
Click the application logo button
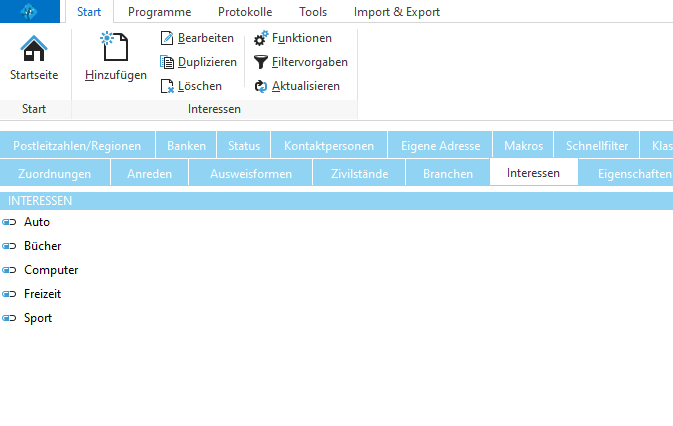pyautogui.click(x=30, y=11)
